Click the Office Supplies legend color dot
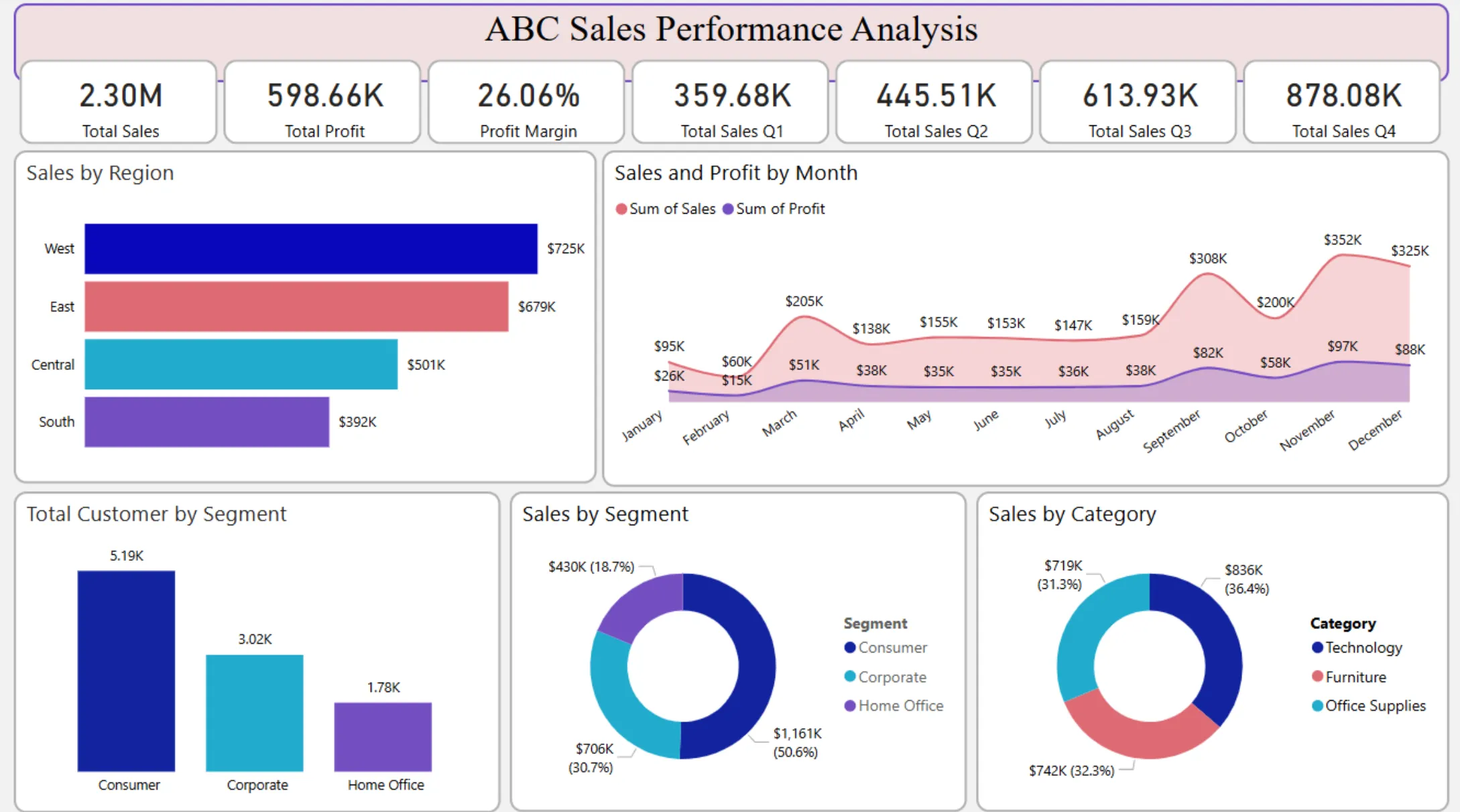Image resolution: width=1460 pixels, height=812 pixels. (1317, 705)
